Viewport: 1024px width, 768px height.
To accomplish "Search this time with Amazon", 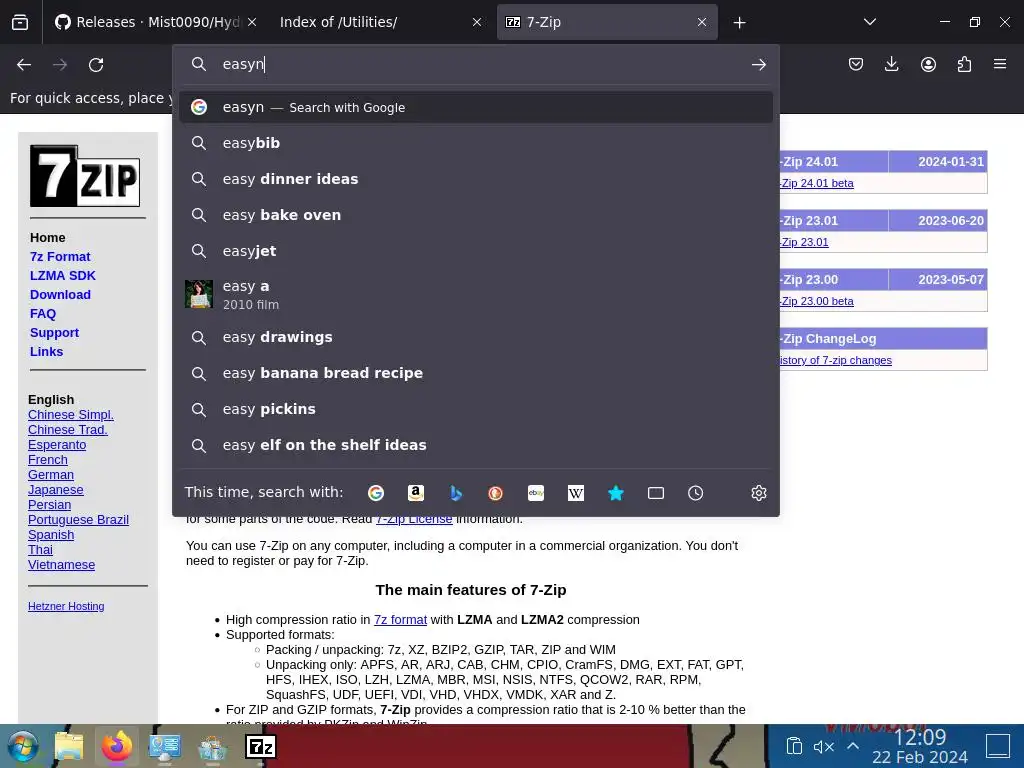I will click(x=416, y=493).
